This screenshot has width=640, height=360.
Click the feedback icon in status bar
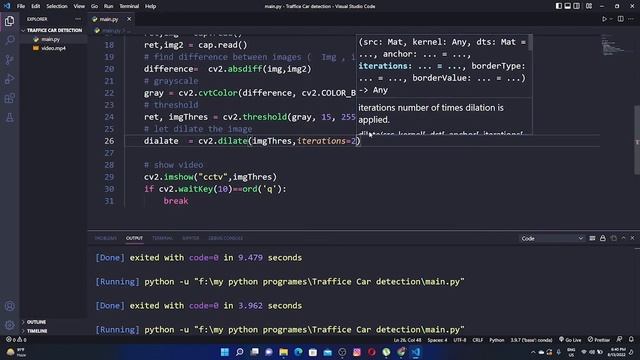point(619,340)
